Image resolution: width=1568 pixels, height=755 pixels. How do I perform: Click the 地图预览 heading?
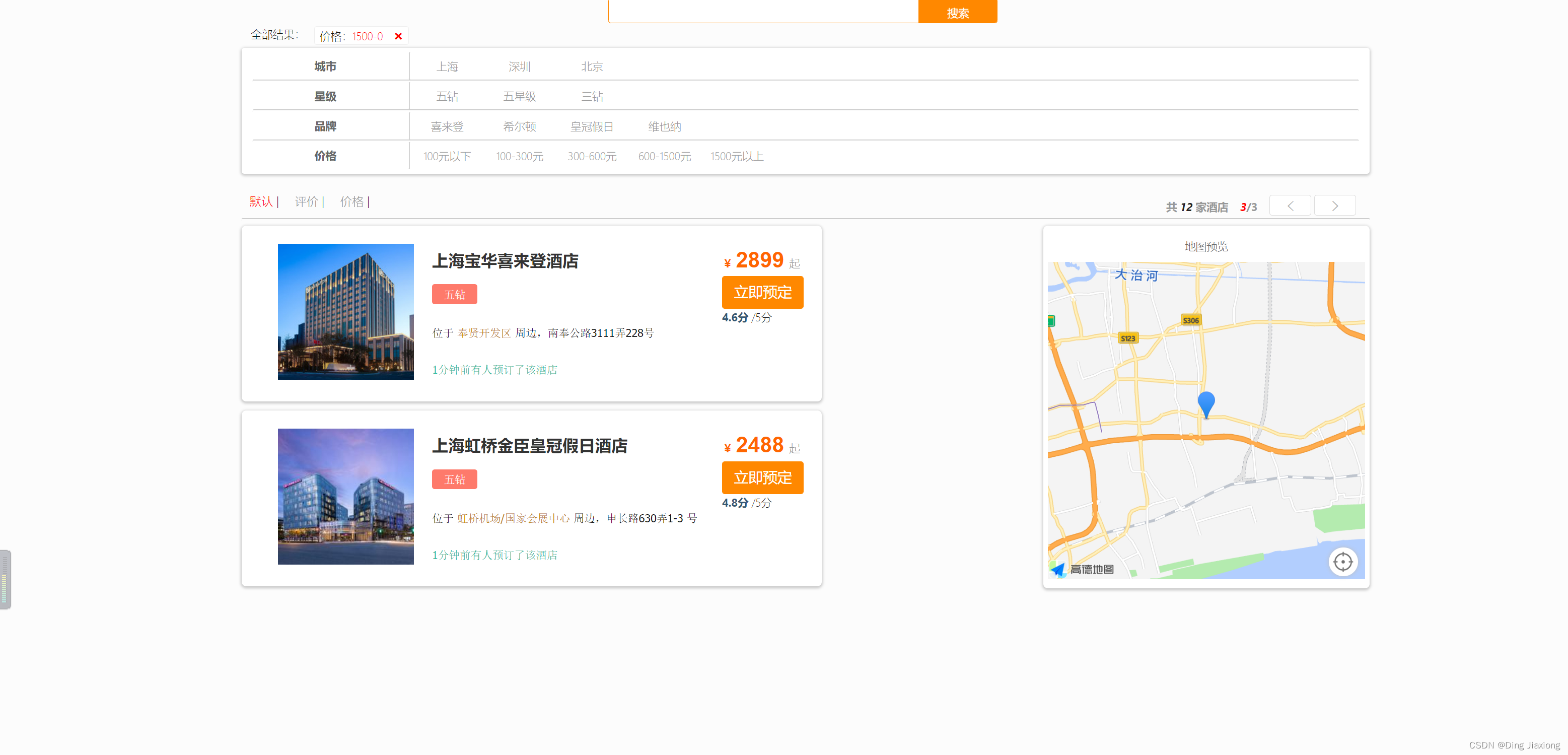click(x=1206, y=247)
